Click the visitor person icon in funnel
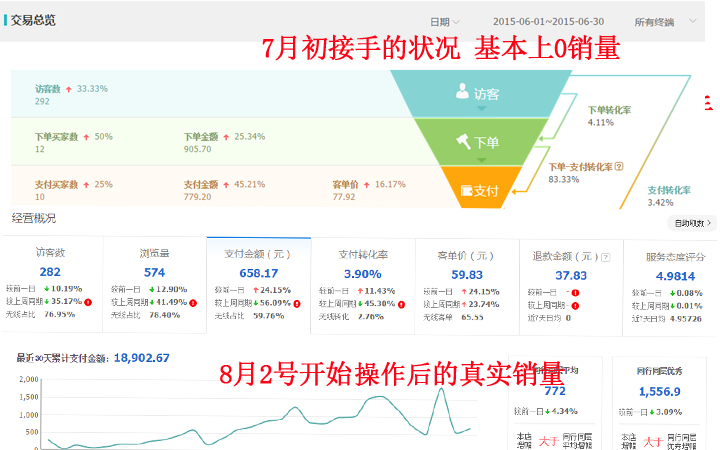Screen dimensions: 720x450 point(462,92)
